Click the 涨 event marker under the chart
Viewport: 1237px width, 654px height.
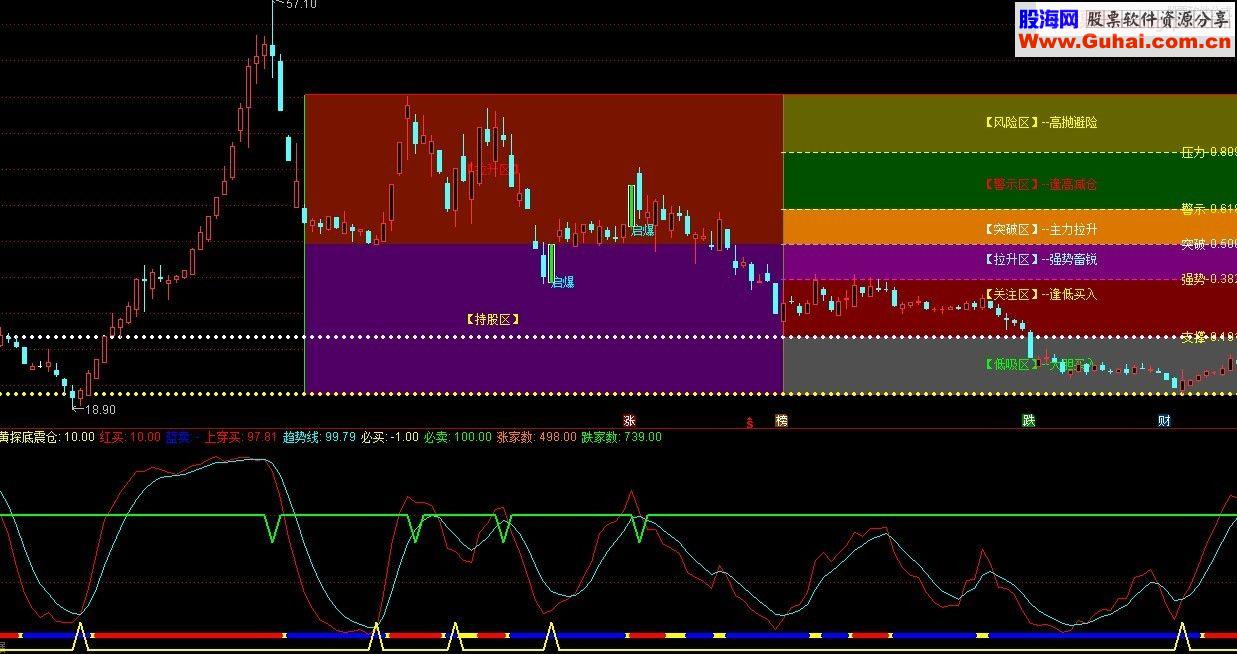[630, 421]
